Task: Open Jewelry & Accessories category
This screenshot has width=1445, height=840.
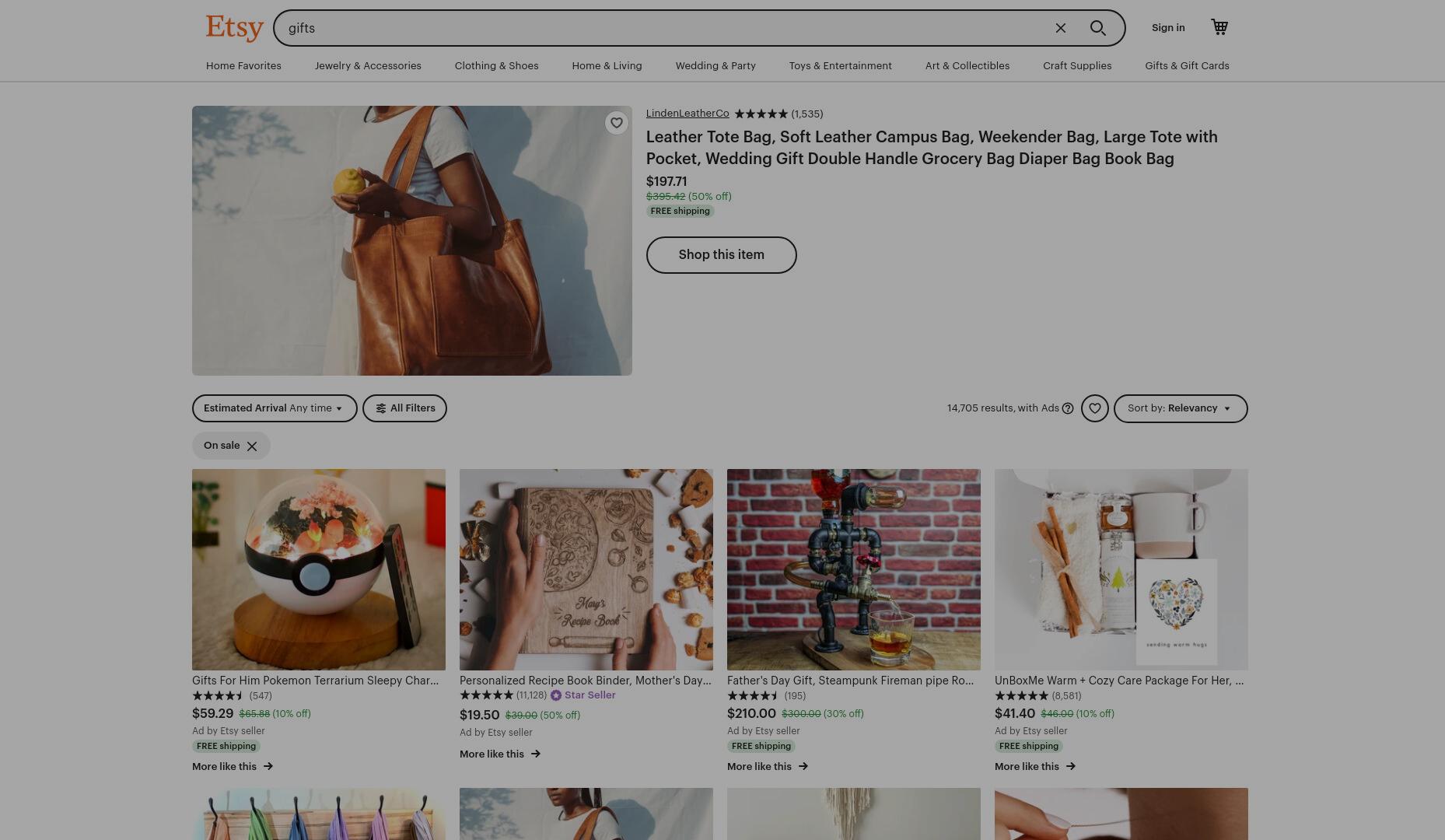Action: (x=368, y=66)
